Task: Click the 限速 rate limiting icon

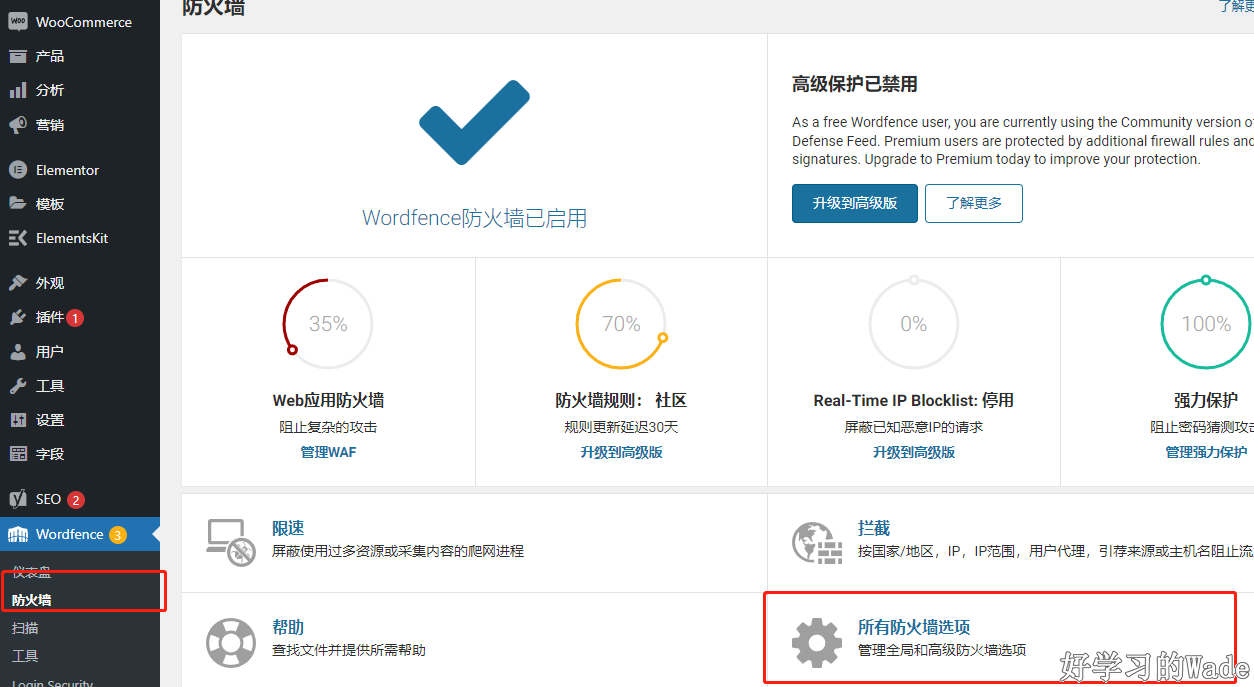Action: tap(231, 542)
